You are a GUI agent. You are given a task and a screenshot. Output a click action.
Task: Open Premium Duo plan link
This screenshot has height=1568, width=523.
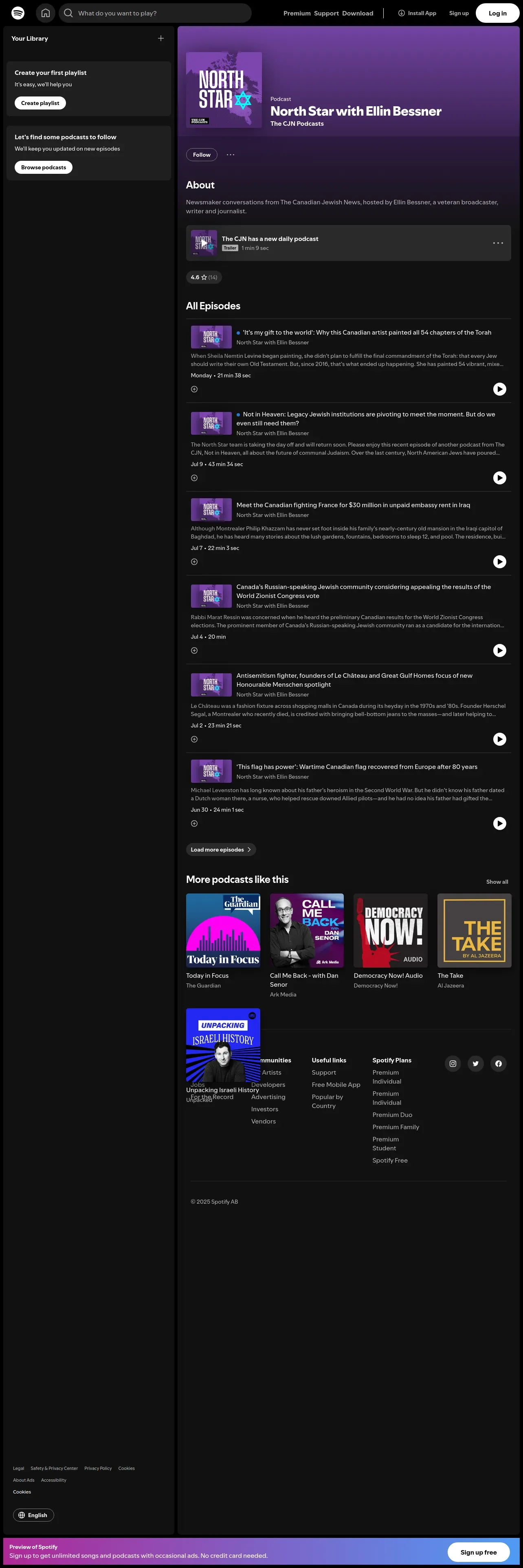pyautogui.click(x=392, y=1115)
